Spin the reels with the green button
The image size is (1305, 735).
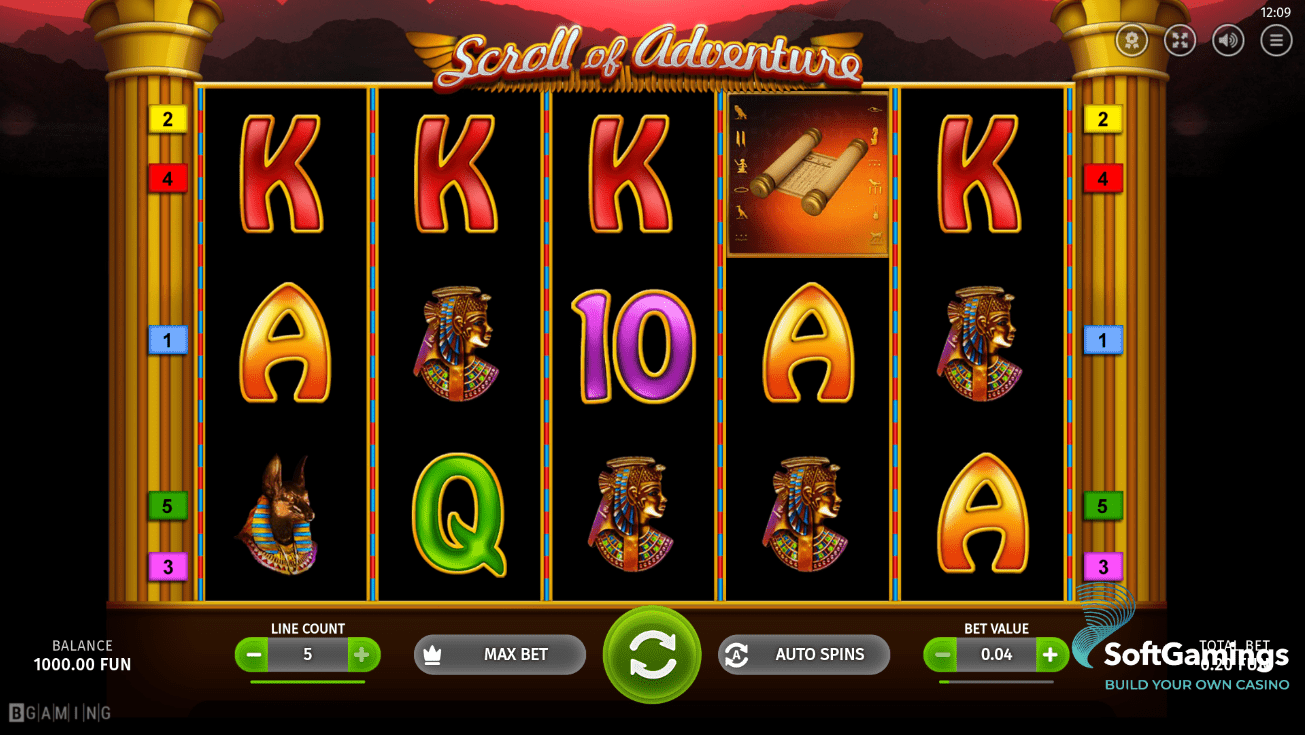click(x=652, y=655)
